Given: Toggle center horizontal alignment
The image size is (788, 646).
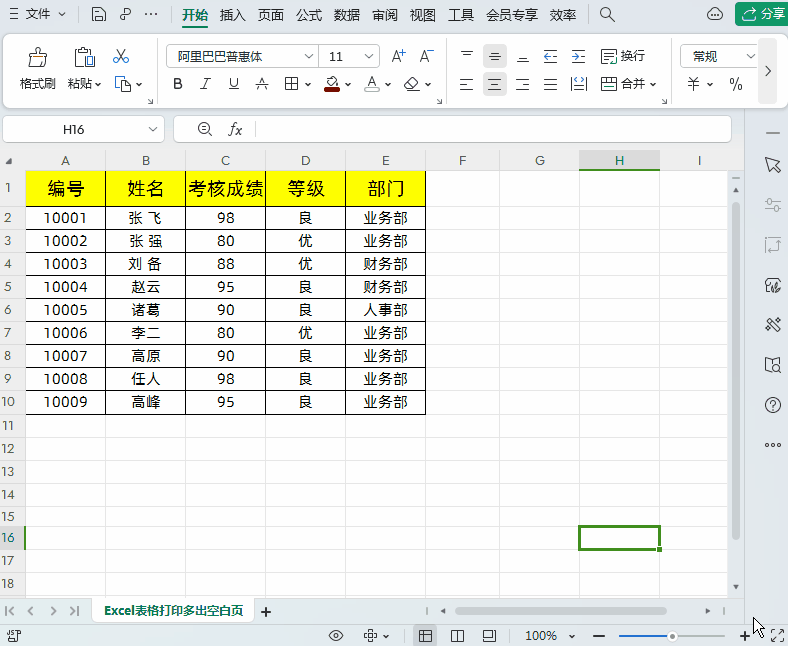Looking at the screenshot, I should click(x=495, y=84).
